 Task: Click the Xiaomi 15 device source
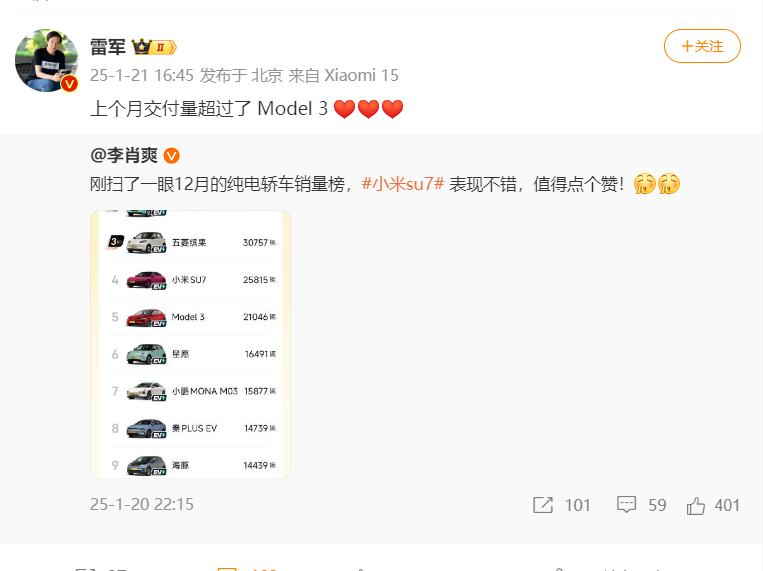pyautogui.click(x=362, y=75)
